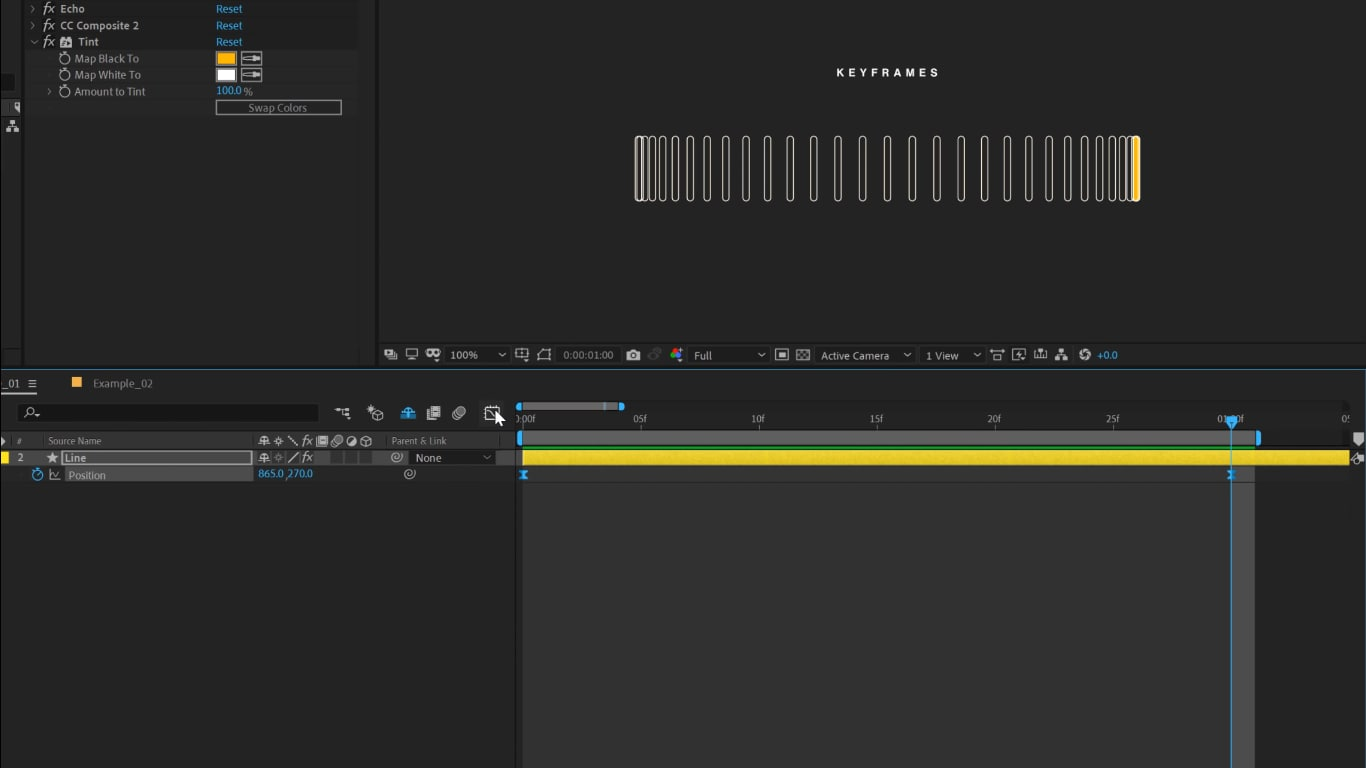
Task: Take a snapshot of the composition
Action: pyautogui.click(x=634, y=354)
